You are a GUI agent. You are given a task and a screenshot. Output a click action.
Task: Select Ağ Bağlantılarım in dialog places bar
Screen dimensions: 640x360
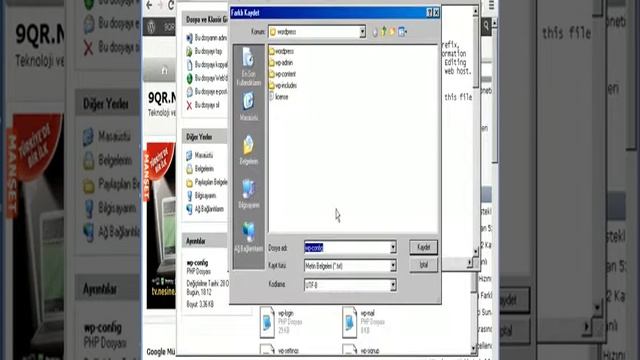[248, 238]
